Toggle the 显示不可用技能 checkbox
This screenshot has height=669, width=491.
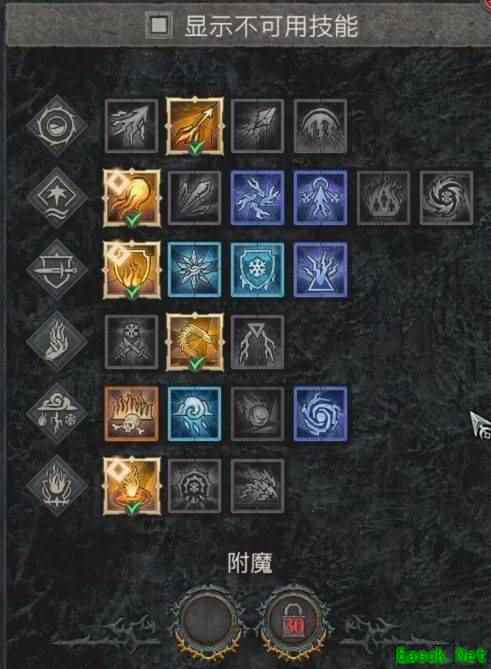click(x=159, y=25)
